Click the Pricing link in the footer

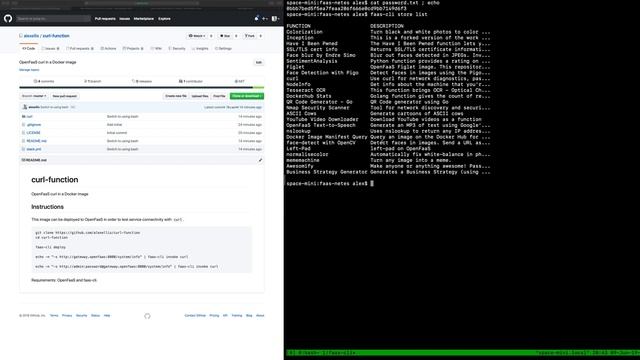tap(214, 316)
